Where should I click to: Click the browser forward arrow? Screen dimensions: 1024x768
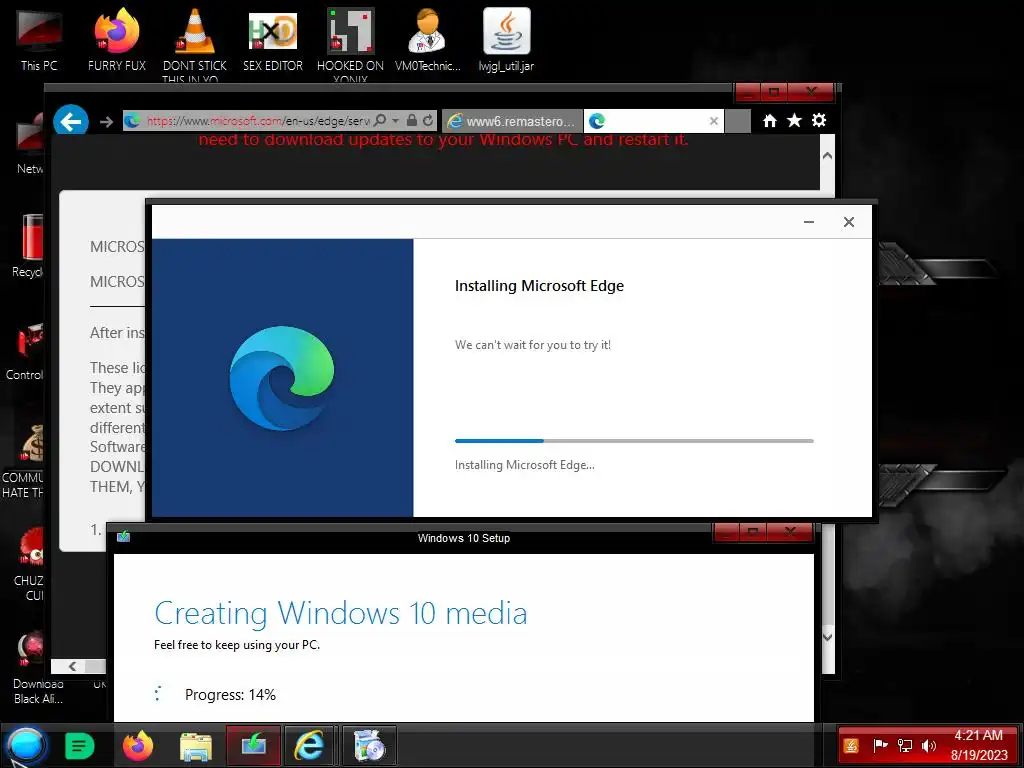[x=106, y=121]
